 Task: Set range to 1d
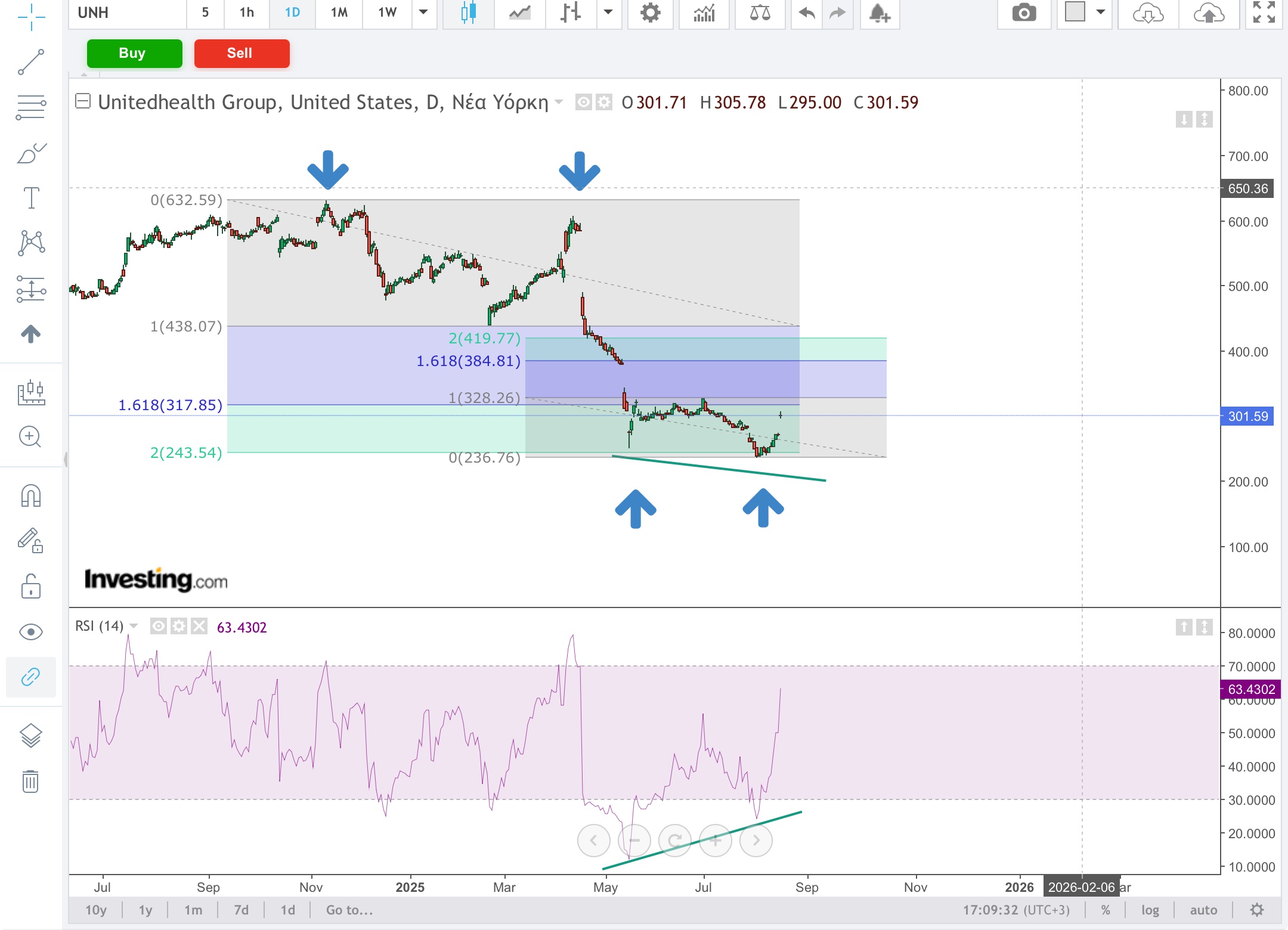pos(288,910)
